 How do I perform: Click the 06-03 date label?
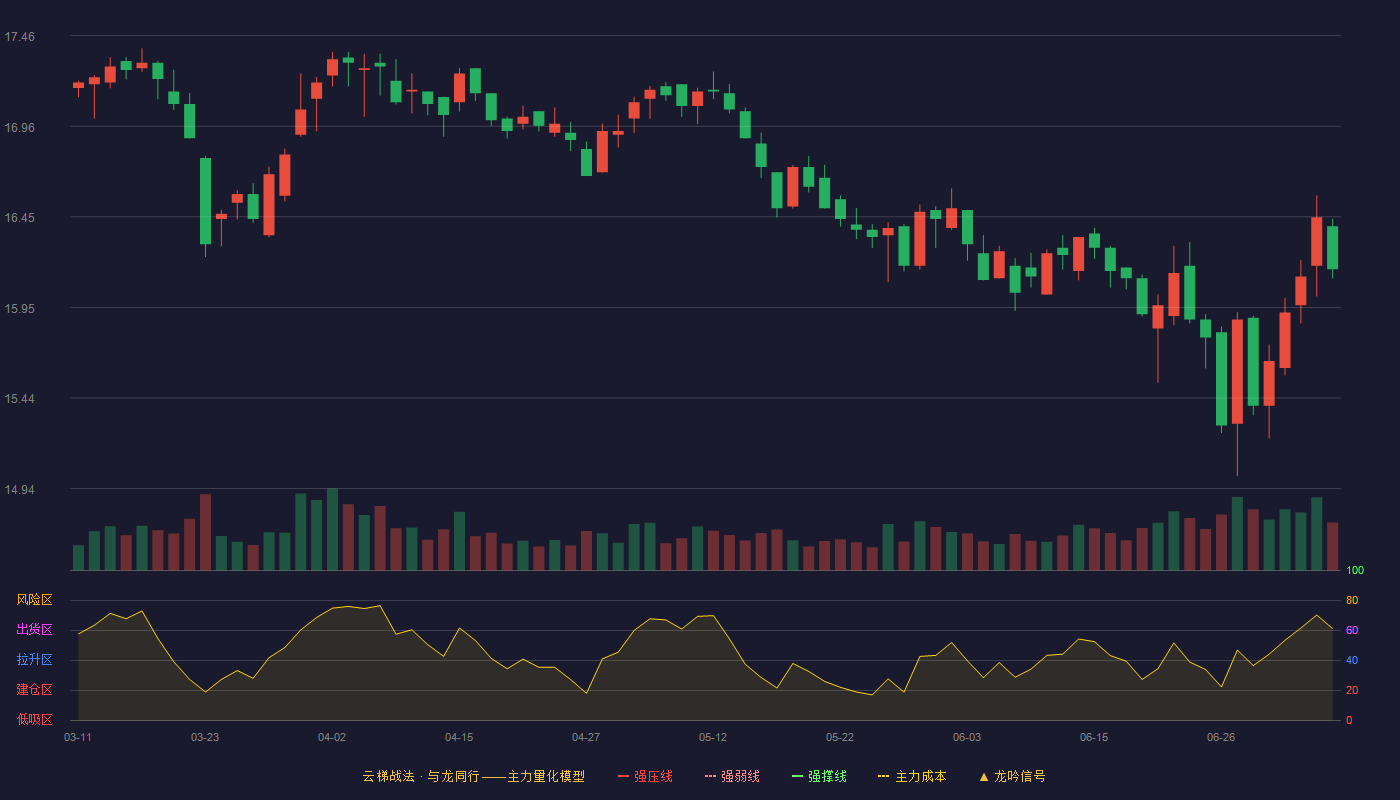point(967,737)
